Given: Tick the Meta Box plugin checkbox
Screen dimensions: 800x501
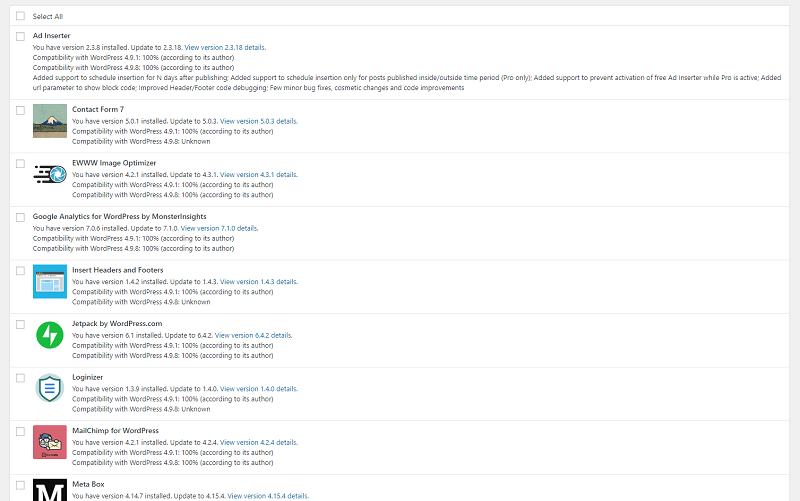Looking at the screenshot, I should click(x=20, y=485).
